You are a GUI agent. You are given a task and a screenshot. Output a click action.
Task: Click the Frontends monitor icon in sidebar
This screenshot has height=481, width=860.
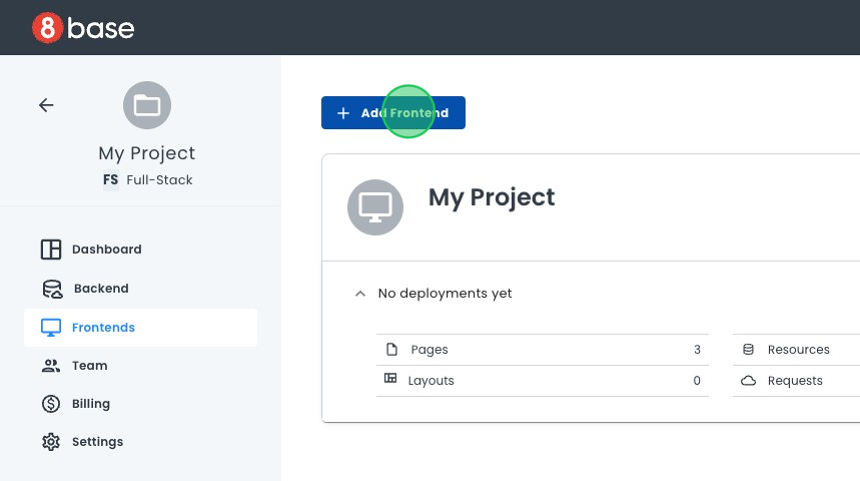[x=51, y=327]
